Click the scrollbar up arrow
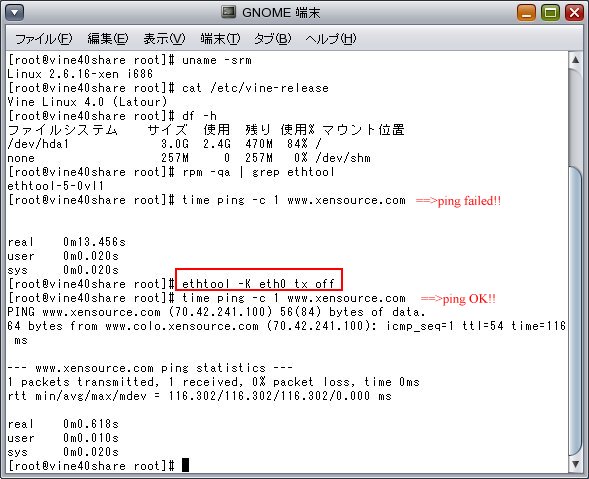589x479 pixels. 575,60
